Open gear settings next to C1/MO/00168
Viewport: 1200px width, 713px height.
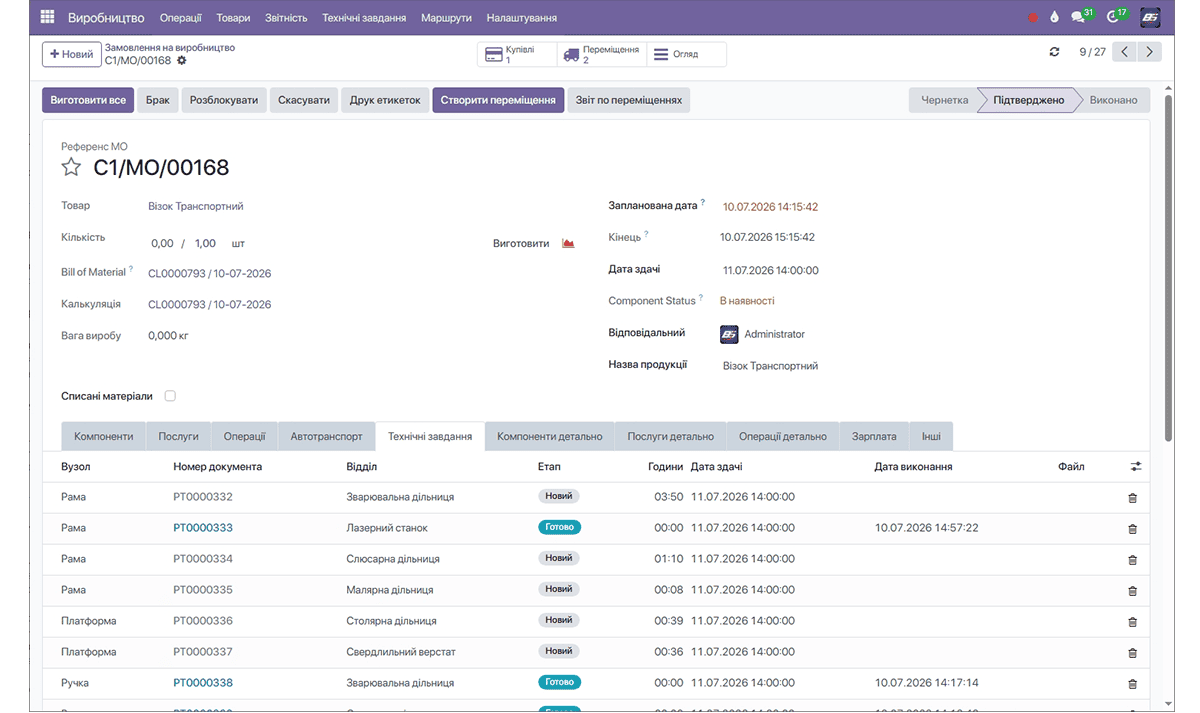click(182, 61)
